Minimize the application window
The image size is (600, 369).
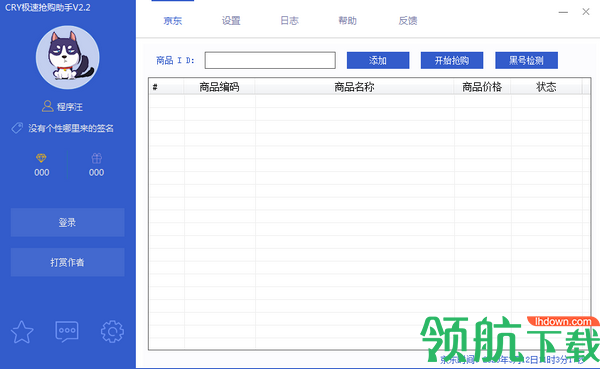click(563, 12)
